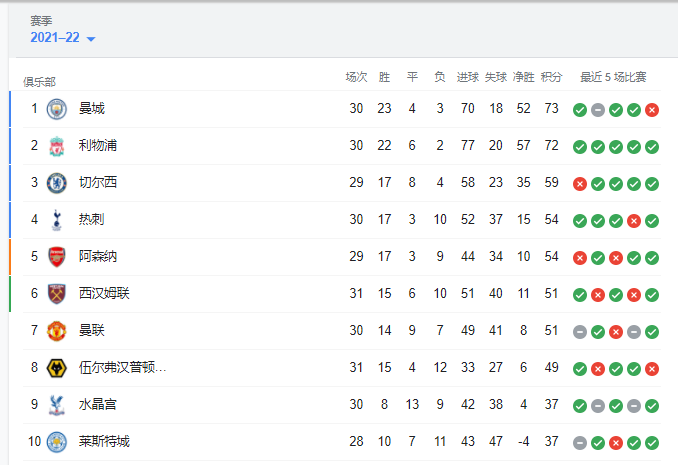Viewport: 678px width, 465px height.
Task: Click the Manchester United (曼联) crest
Action: [57, 330]
